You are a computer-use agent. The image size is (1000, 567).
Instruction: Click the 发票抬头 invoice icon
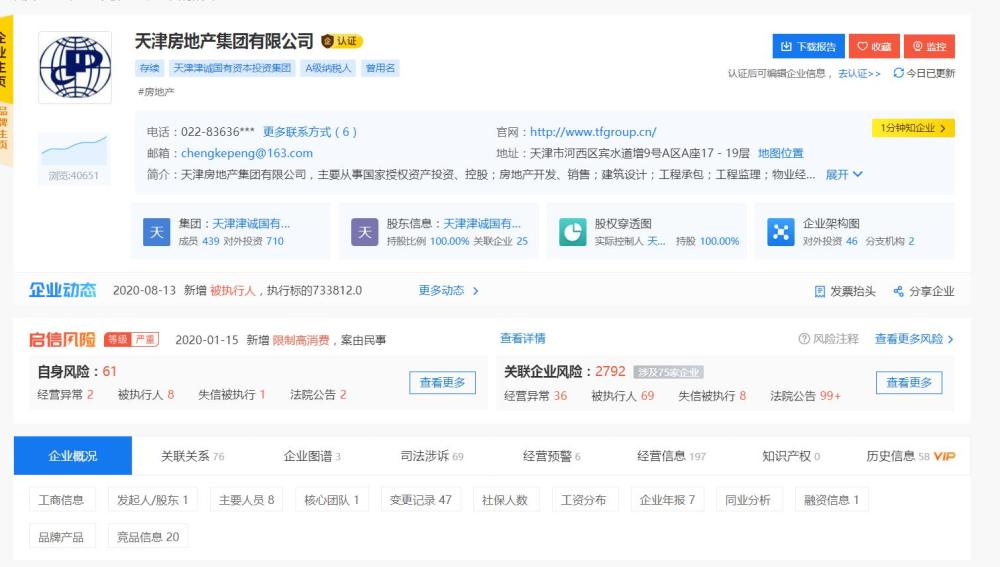click(x=820, y=291)
